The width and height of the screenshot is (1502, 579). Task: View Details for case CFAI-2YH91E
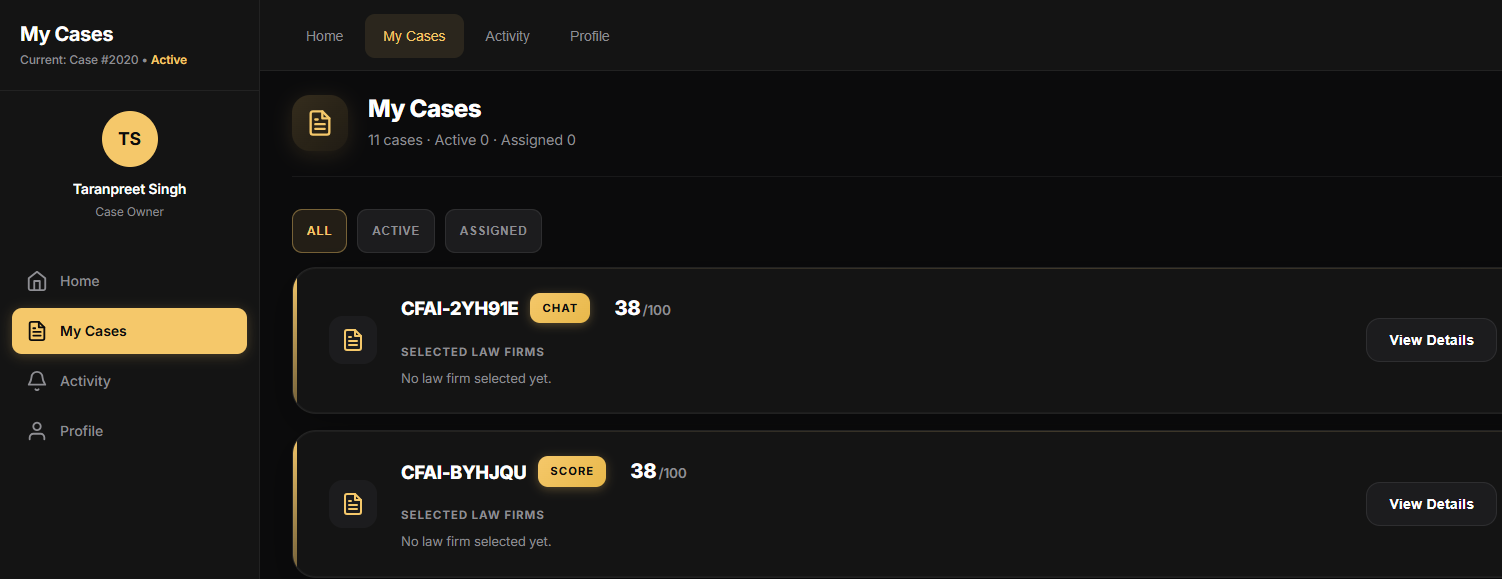pos(1430,340)
